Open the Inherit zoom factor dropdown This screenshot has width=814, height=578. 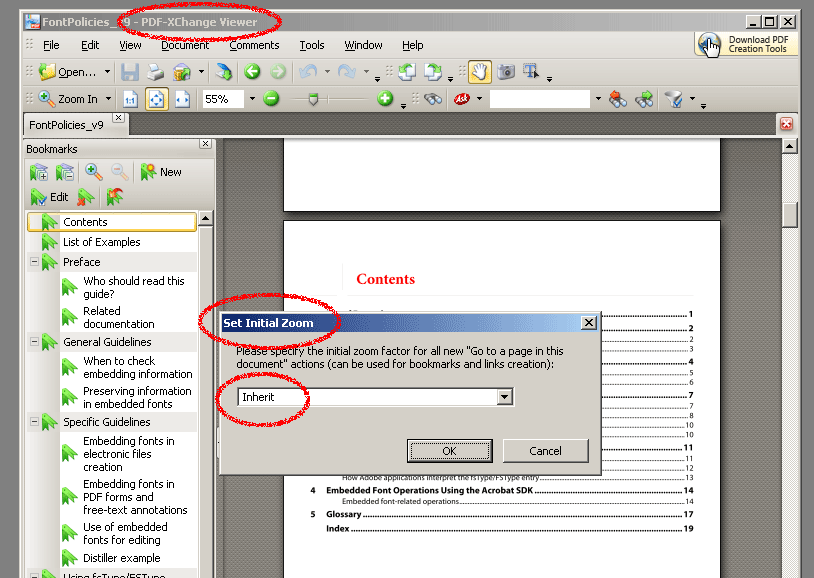[504, 397]
